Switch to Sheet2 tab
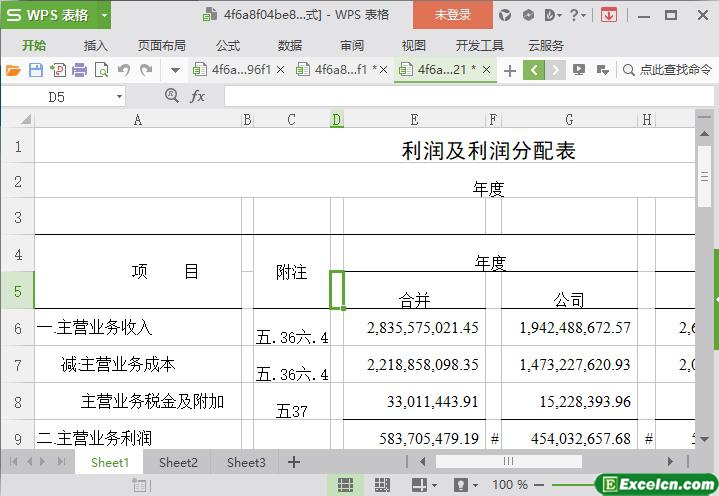Screen dimensions: 719x496 (x=178, y=462)
